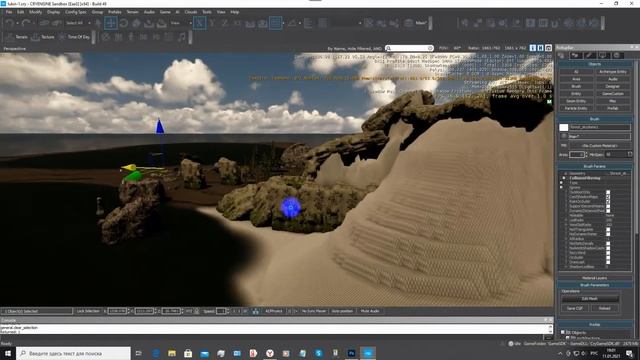Click the Save CGF button
This screenshot has height=360, width=640.
(575, 308)
